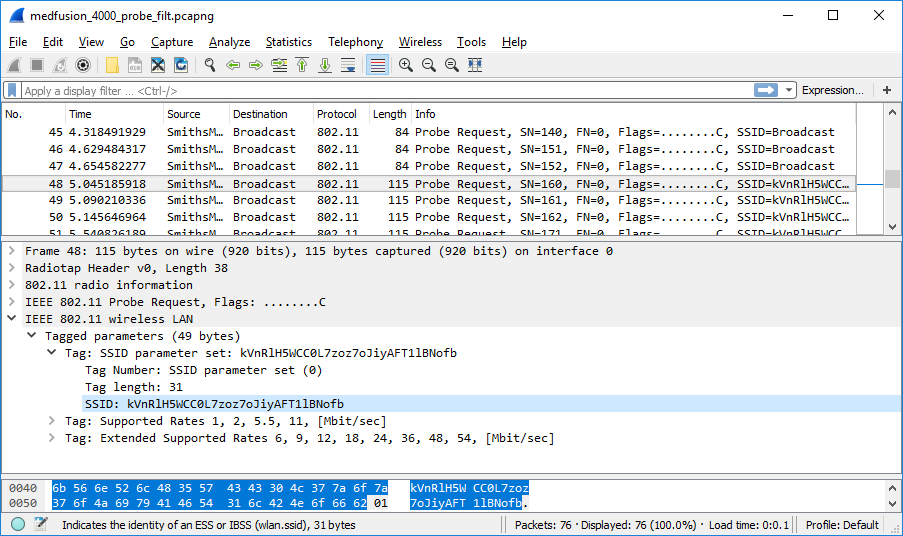
Task: Toggle auto-scroll during live capture
Action: pyautogui.click(x=348, y=65)
